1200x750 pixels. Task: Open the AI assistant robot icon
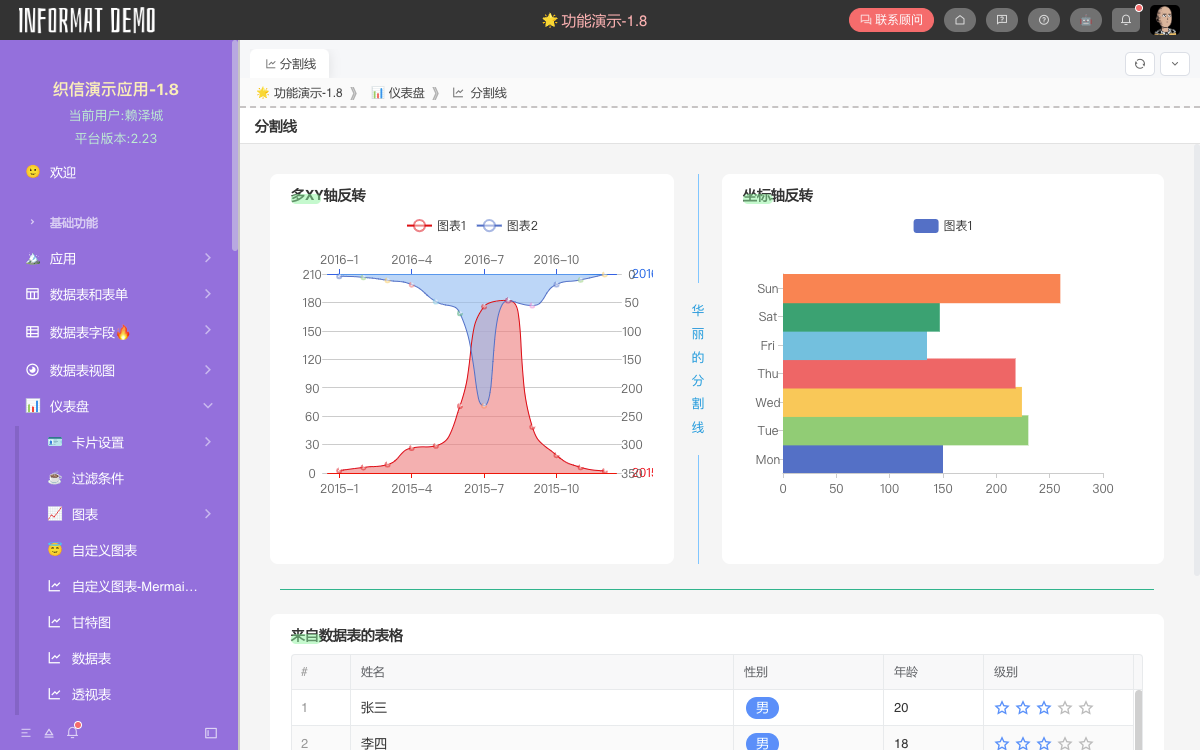point(1086,20)
